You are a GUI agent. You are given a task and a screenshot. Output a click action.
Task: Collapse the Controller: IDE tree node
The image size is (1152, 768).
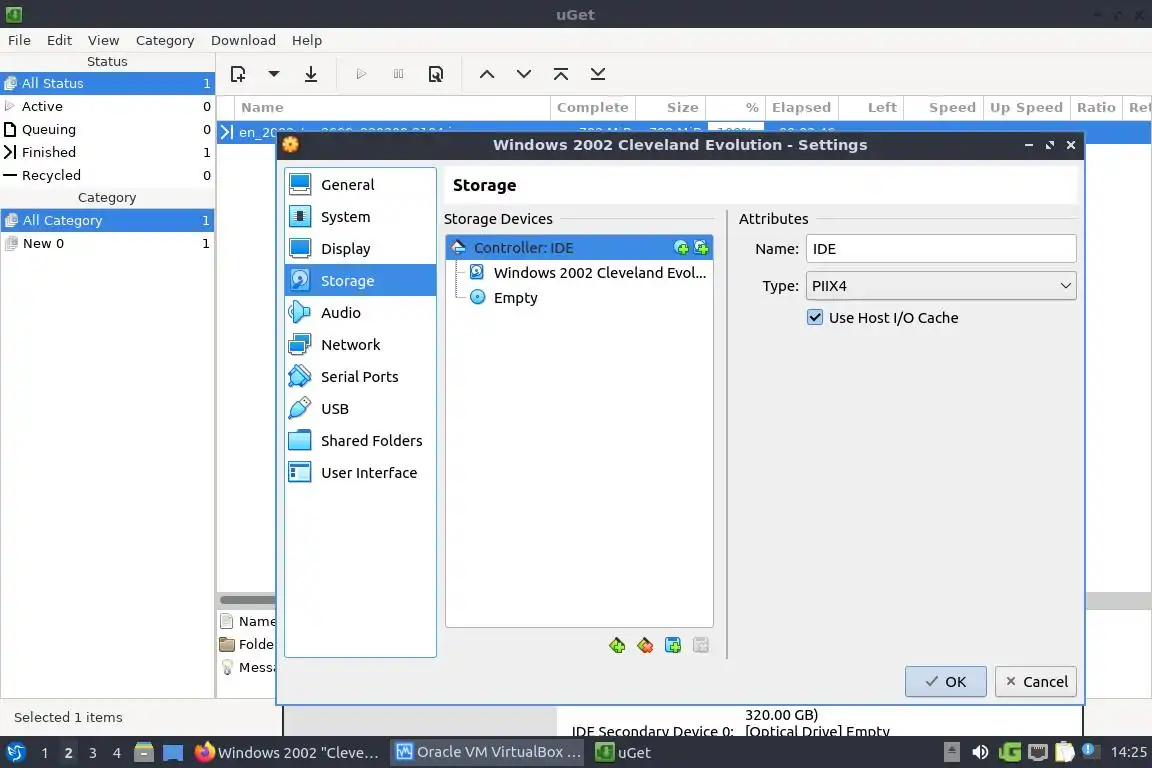point(458,248)
